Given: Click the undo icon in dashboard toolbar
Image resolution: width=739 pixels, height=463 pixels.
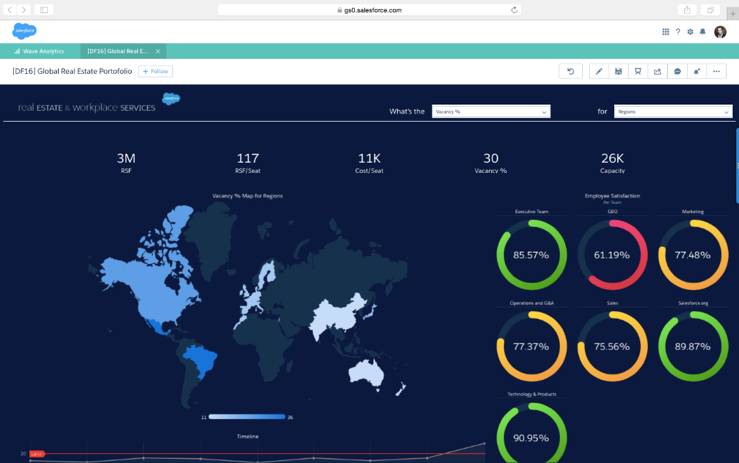Looking at the screenshot, I should click(571, 72).
